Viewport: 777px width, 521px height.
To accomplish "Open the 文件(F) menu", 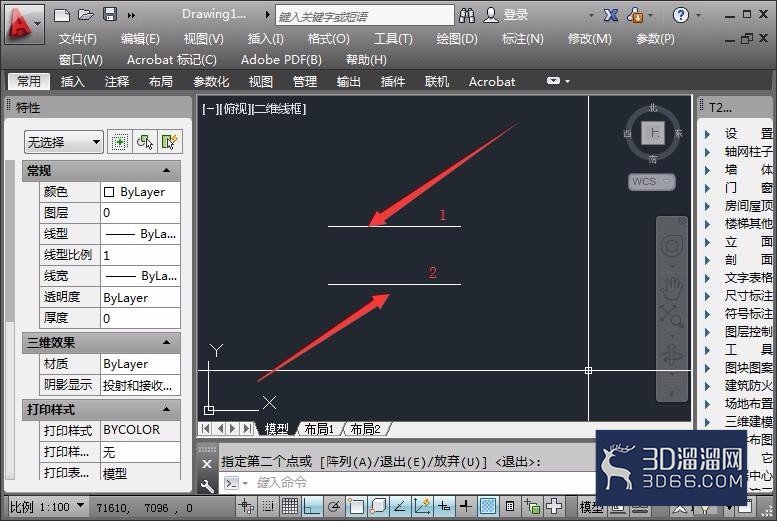I will pyautogui.click(x=78, y=38).
